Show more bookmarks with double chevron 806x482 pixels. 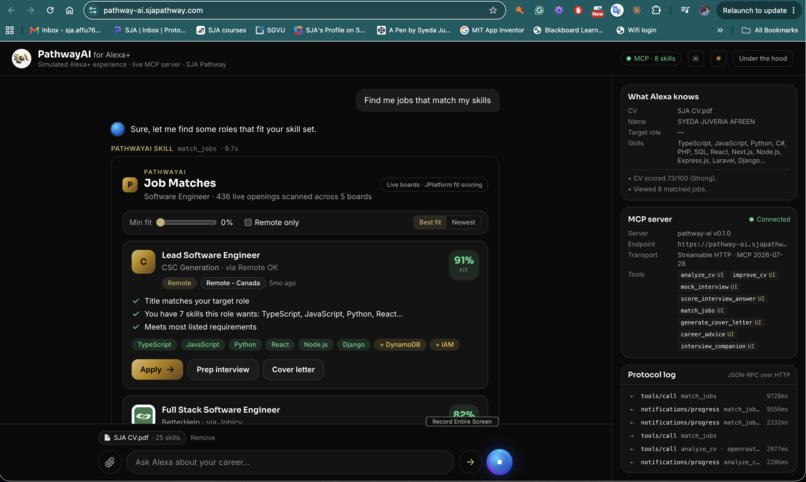pyautogui.click(x=720, y=30)
